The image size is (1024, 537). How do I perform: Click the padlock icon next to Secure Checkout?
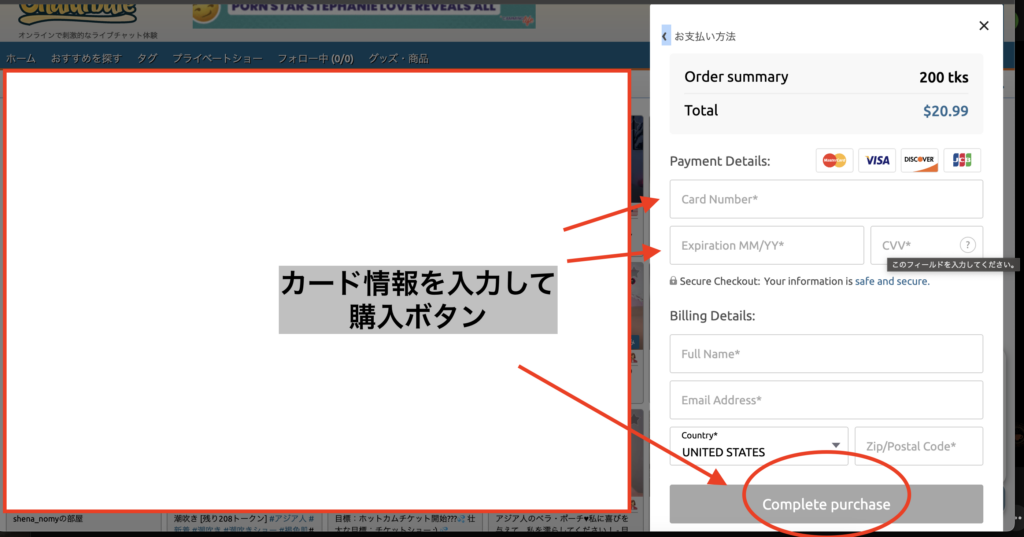pyautogui.click(x=674, y=281)
